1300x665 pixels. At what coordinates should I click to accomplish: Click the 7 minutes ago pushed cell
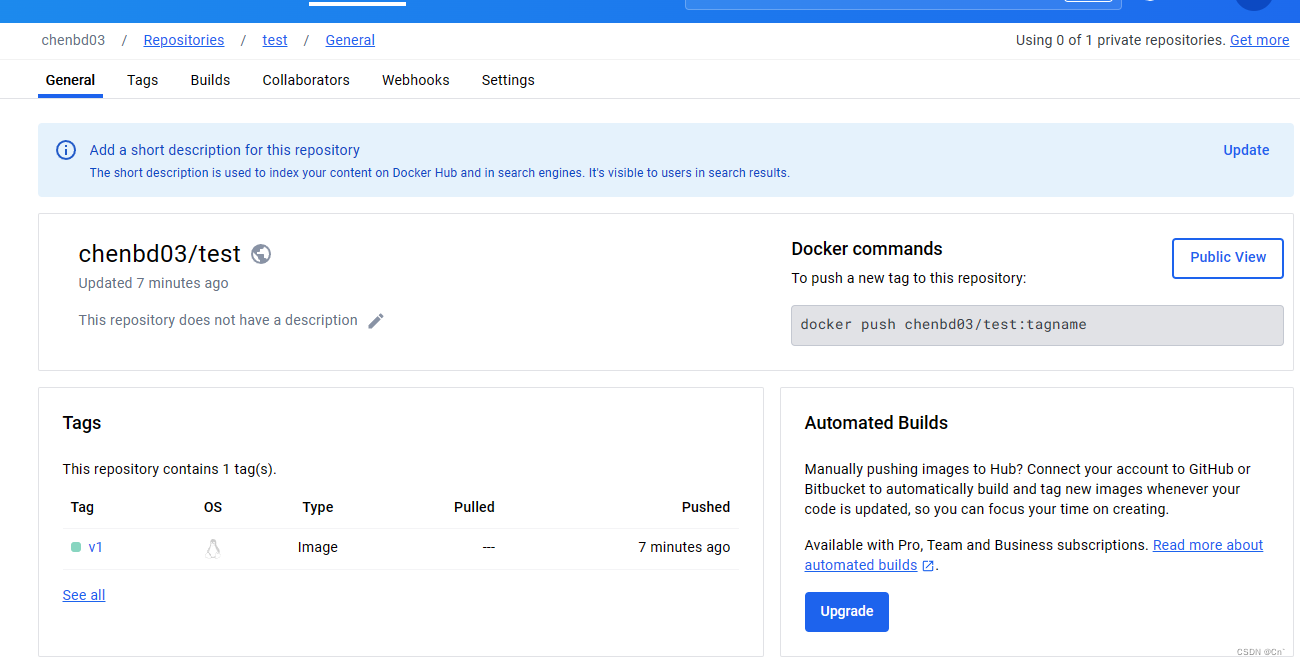pos(684,547)
